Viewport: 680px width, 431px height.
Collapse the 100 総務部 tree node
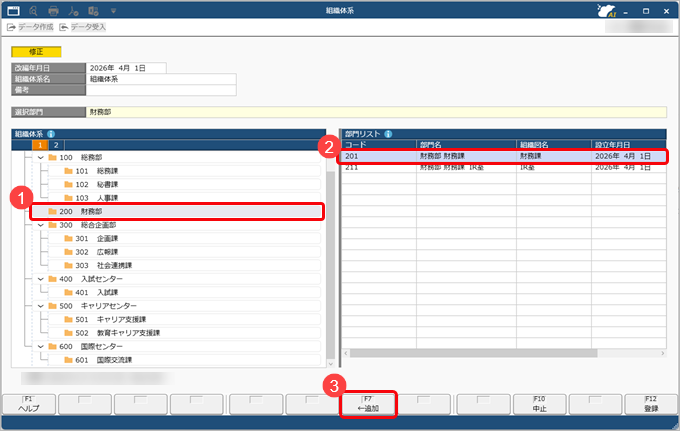(x=41, y=158)
